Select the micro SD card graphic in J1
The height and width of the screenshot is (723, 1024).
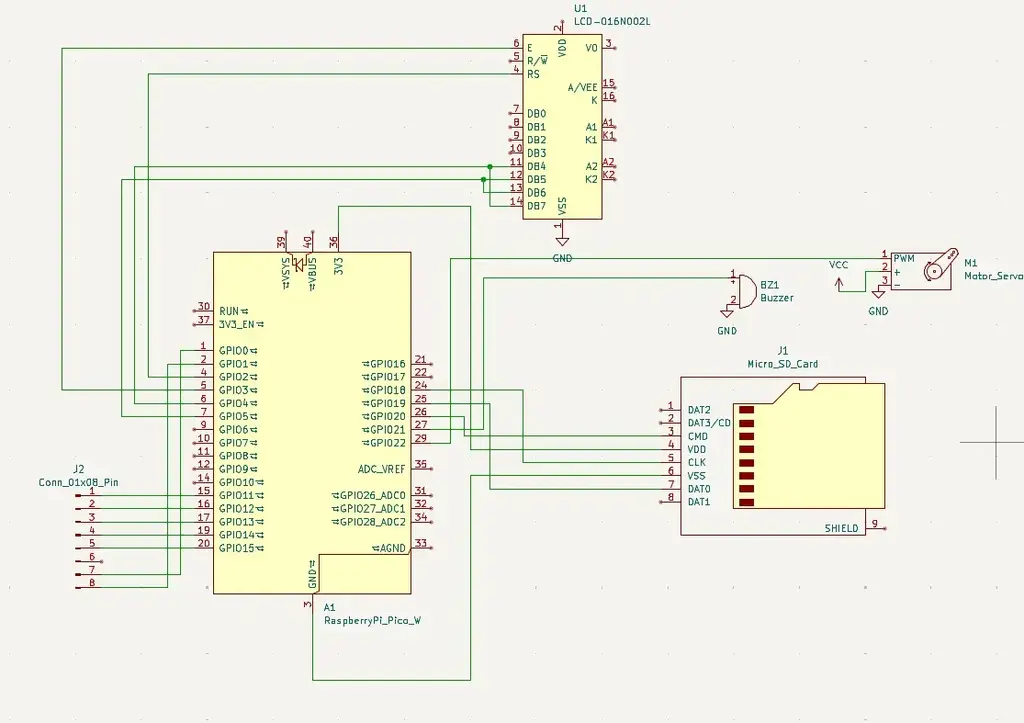pos(808,446)
